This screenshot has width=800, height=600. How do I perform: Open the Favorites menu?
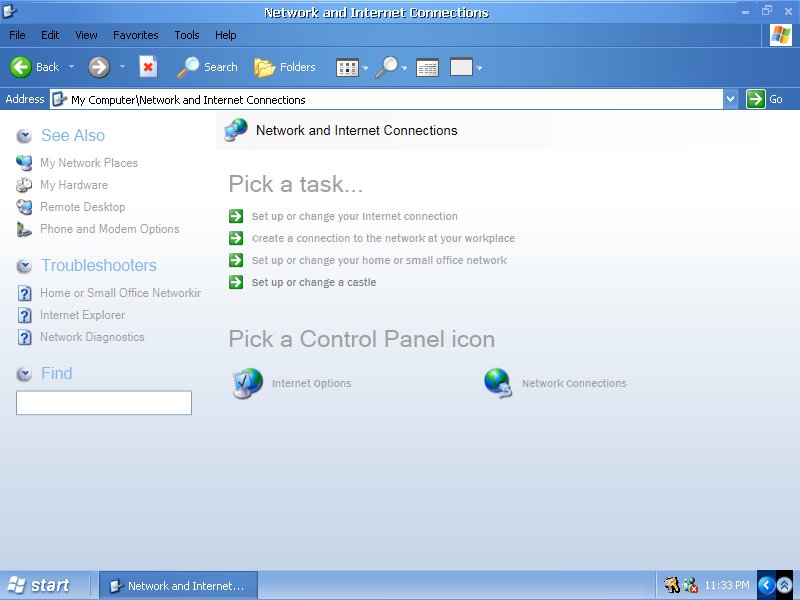[x=135, y=35]
